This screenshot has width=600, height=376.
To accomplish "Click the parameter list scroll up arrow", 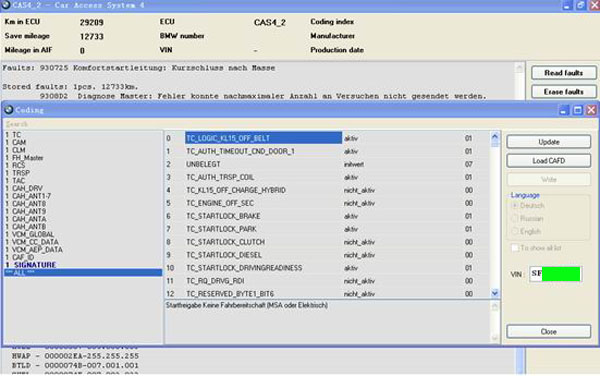I will click(494, 136).
